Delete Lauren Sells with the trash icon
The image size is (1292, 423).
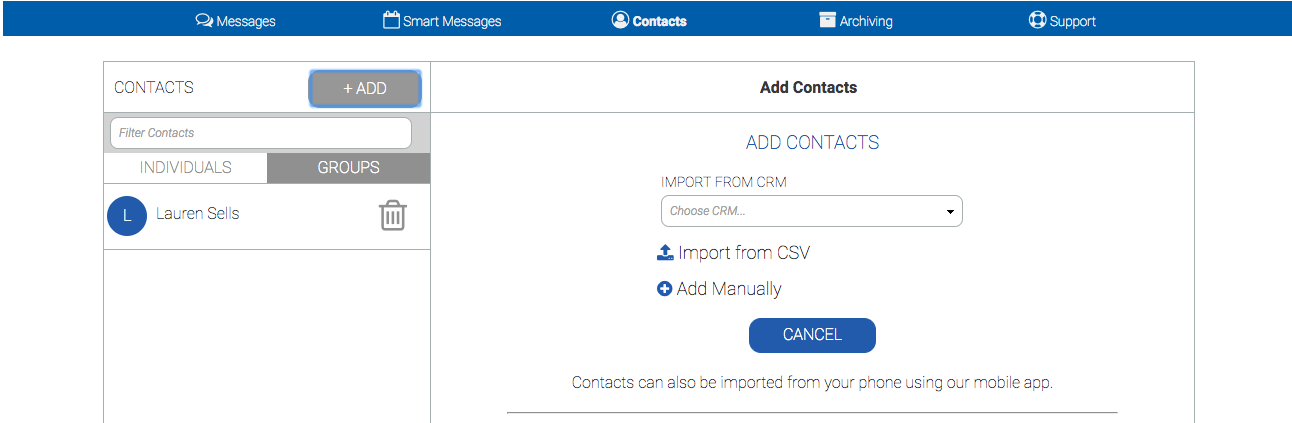[x=393, y=215]
